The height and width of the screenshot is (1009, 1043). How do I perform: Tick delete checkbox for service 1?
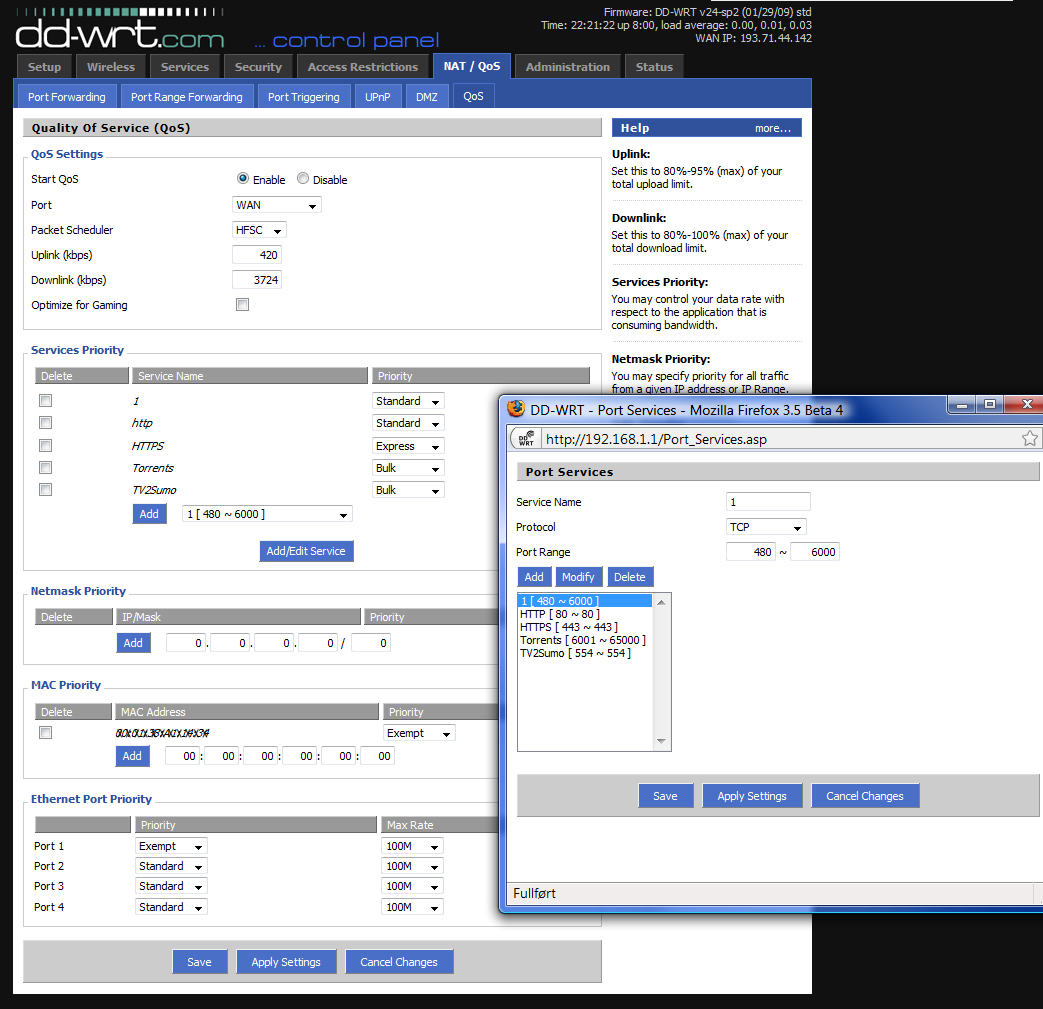45,400
